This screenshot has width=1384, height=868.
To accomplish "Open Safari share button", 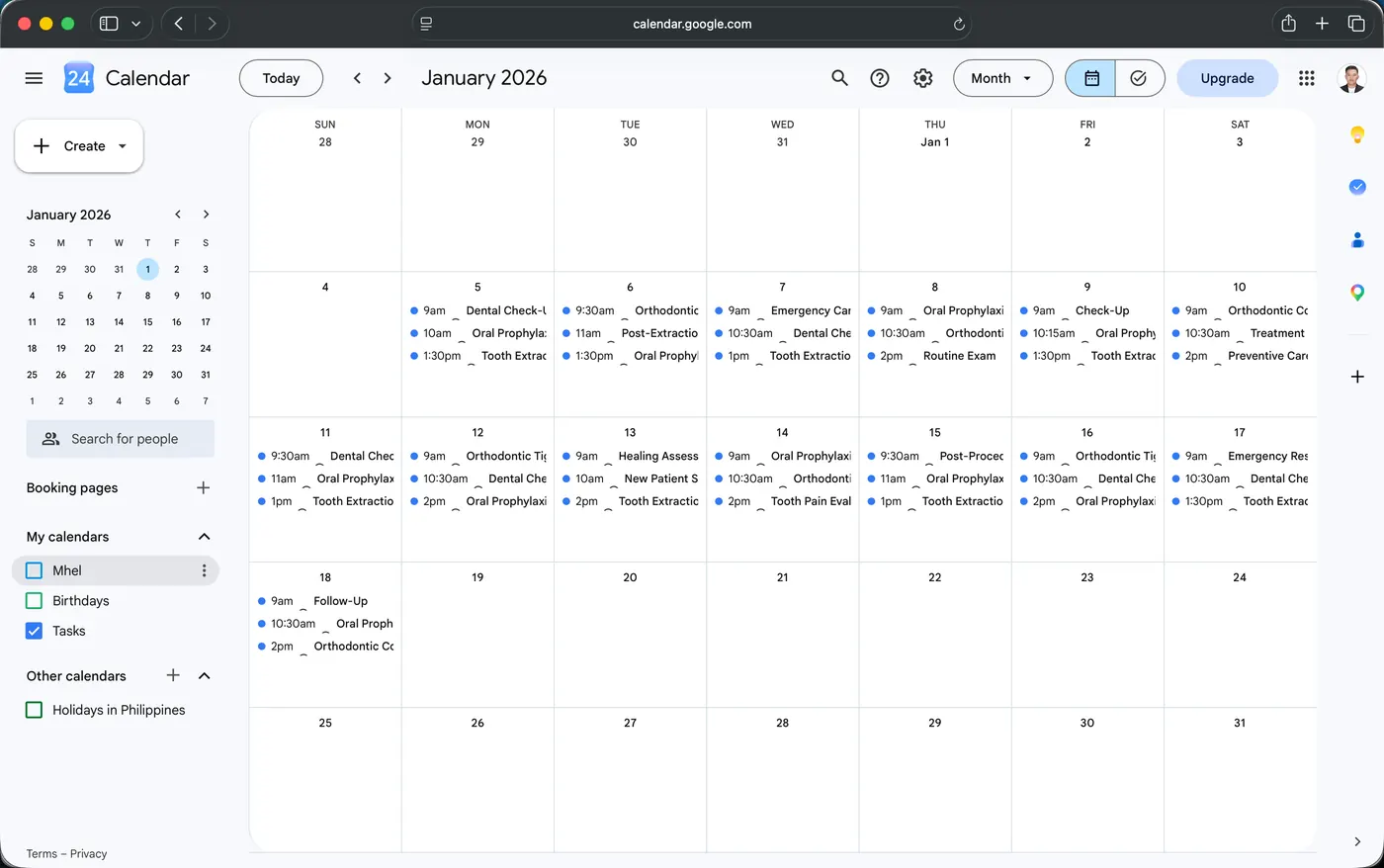I will pyautogui.click(x=1288, y=23).
